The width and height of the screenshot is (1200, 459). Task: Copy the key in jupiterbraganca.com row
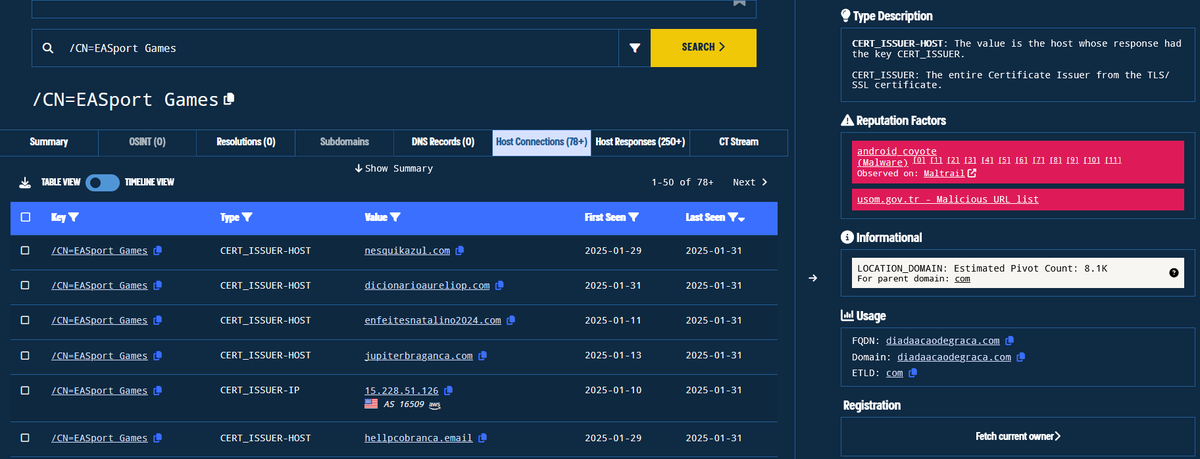pos(158,355)
